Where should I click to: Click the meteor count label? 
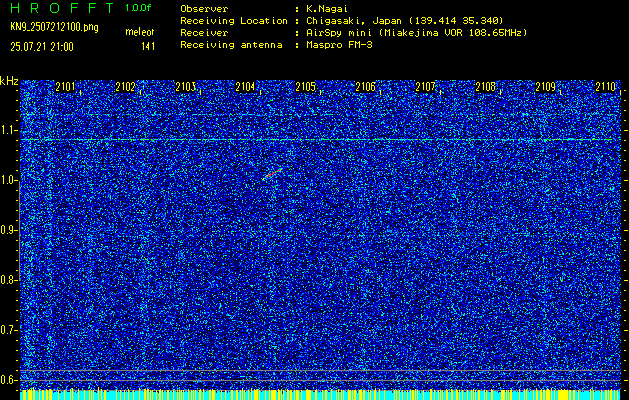click(x=140, y=32)
